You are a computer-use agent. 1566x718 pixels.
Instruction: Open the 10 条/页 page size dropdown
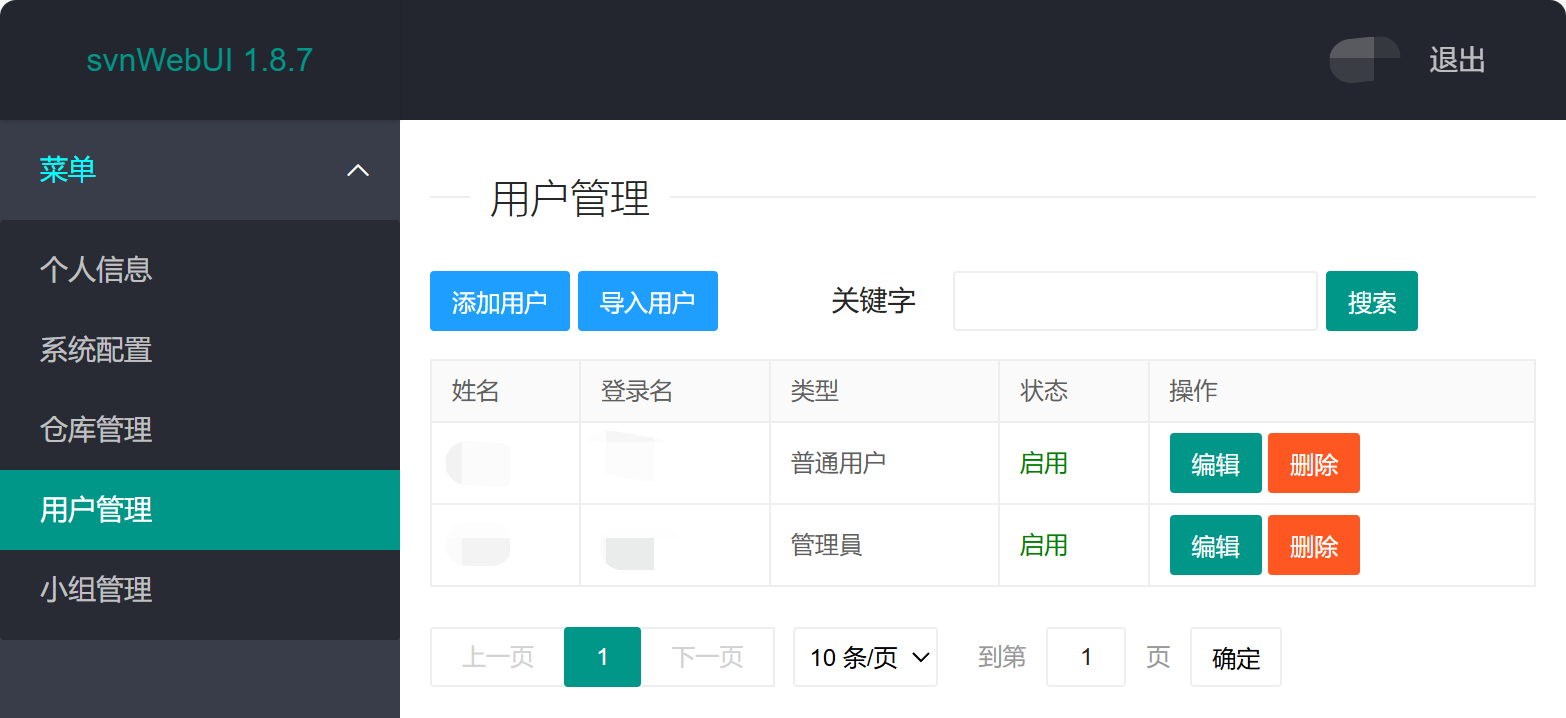[x=865, y=657]
